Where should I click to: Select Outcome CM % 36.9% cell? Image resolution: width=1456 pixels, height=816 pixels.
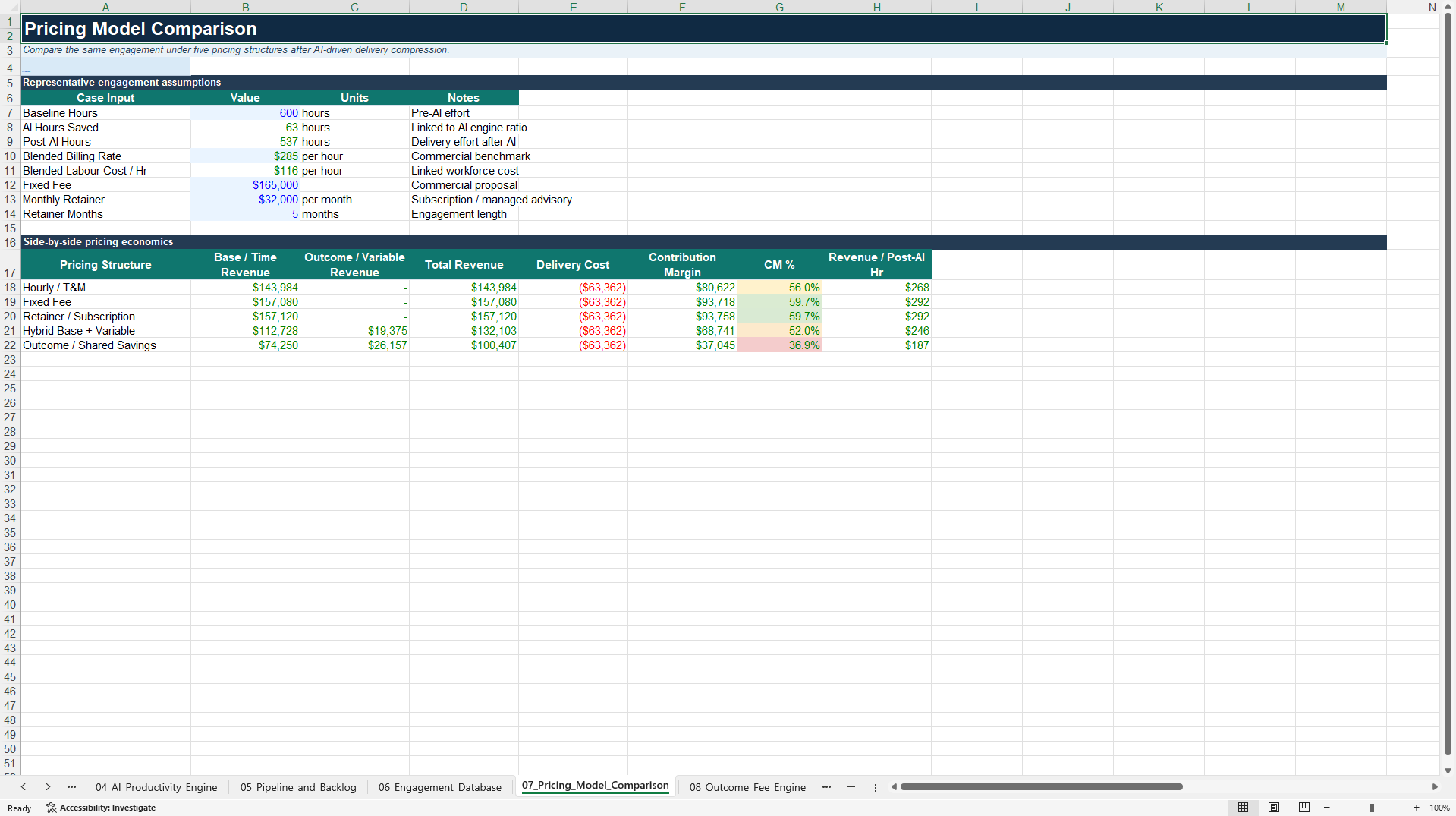click(779, 345)
